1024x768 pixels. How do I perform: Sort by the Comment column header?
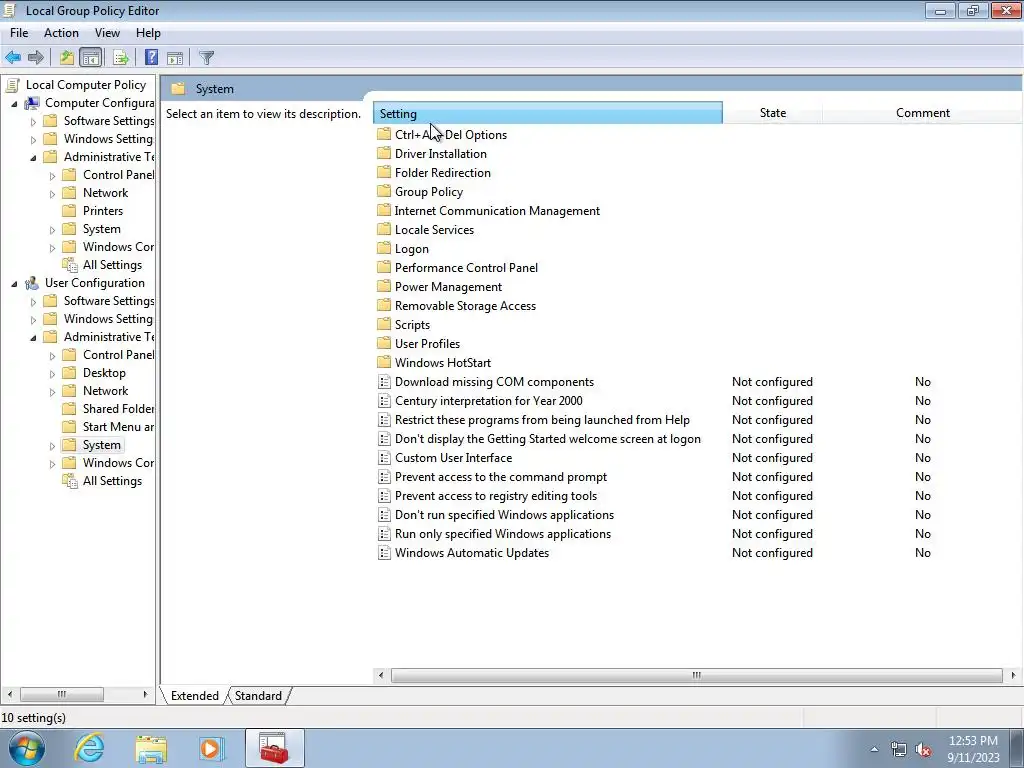click(x=922, y=113)
